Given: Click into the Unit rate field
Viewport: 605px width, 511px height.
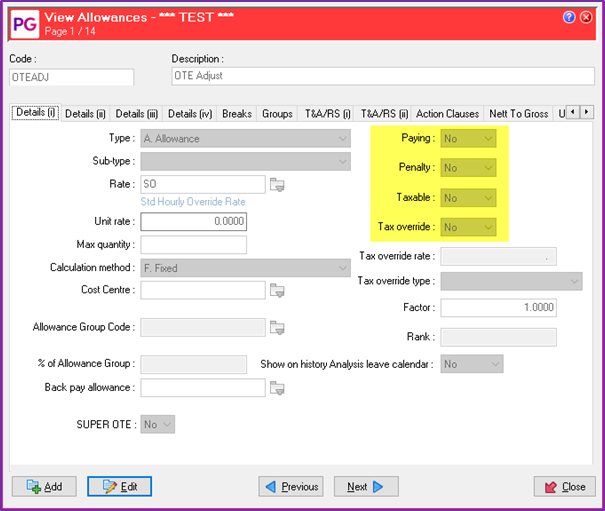Looking at the screenshot, I should tap(194, 222).
